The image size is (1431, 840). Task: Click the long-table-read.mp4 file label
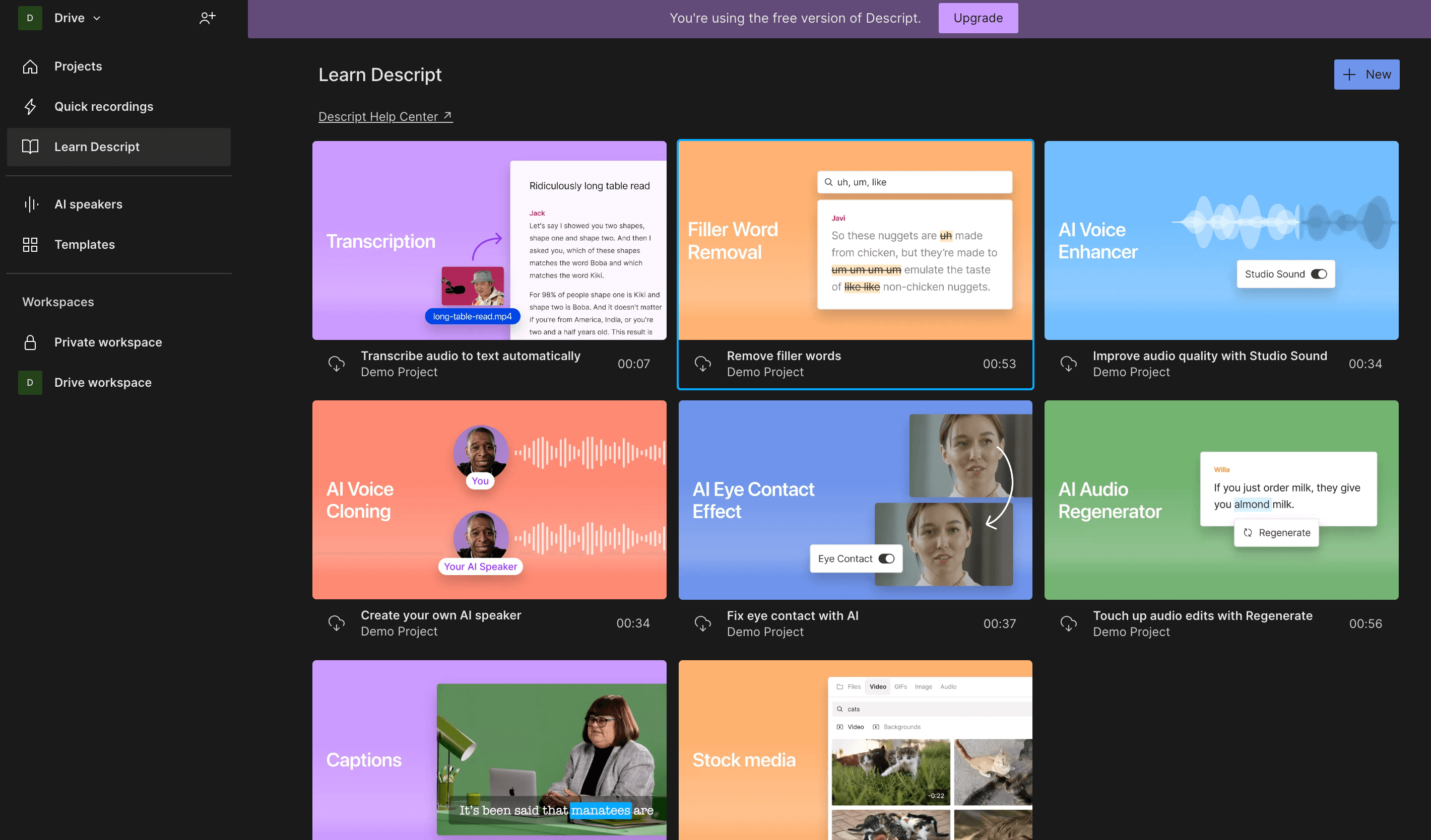click(472, 316)
